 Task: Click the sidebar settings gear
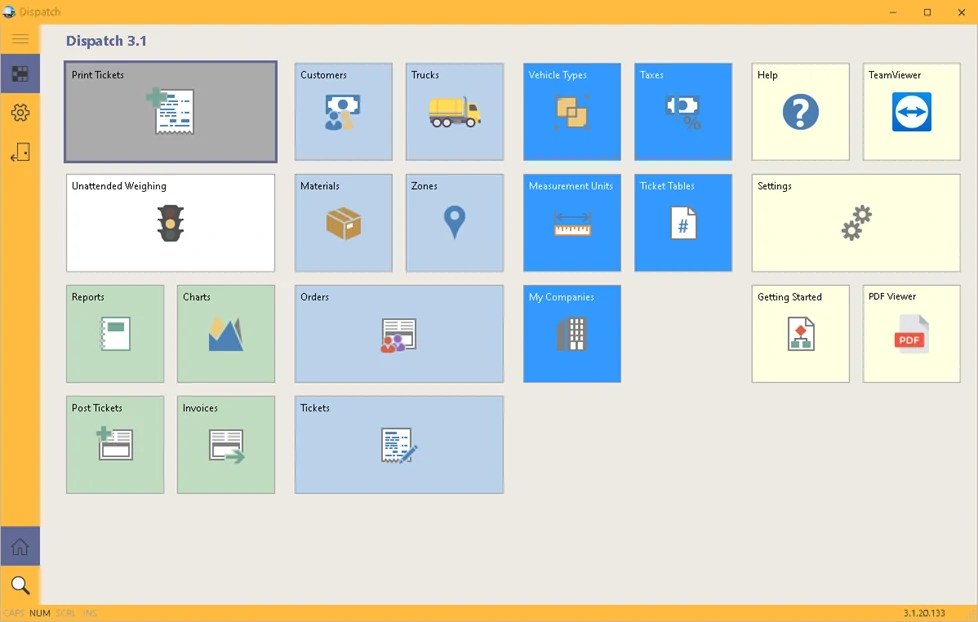point(20,113)
